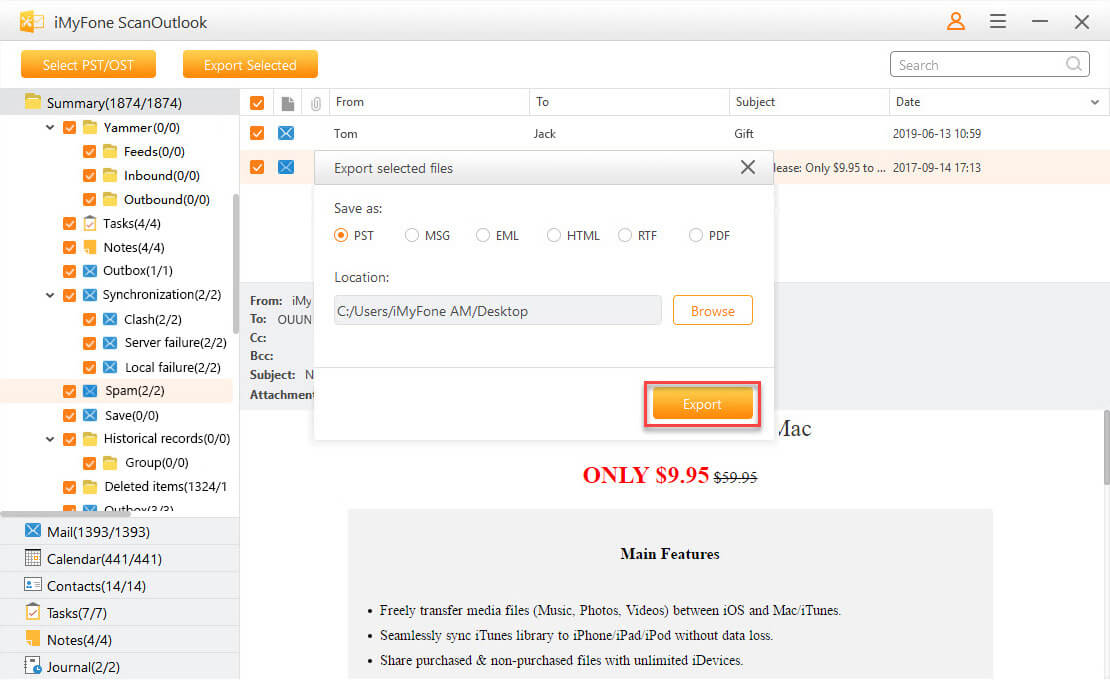Click the Location path field
Screen dimensions: 1110x680
point(497,311)
